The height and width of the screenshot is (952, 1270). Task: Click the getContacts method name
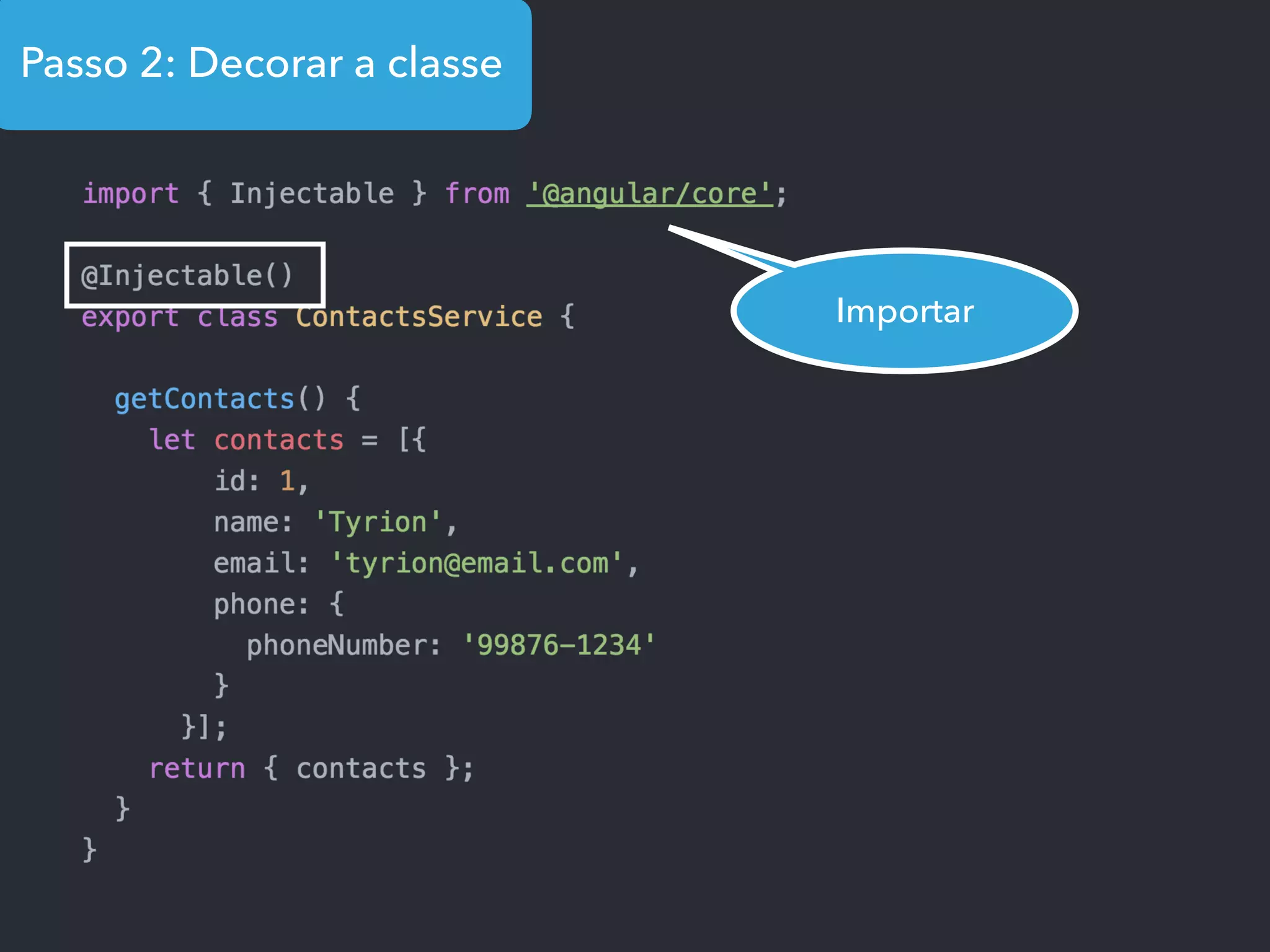204,399
